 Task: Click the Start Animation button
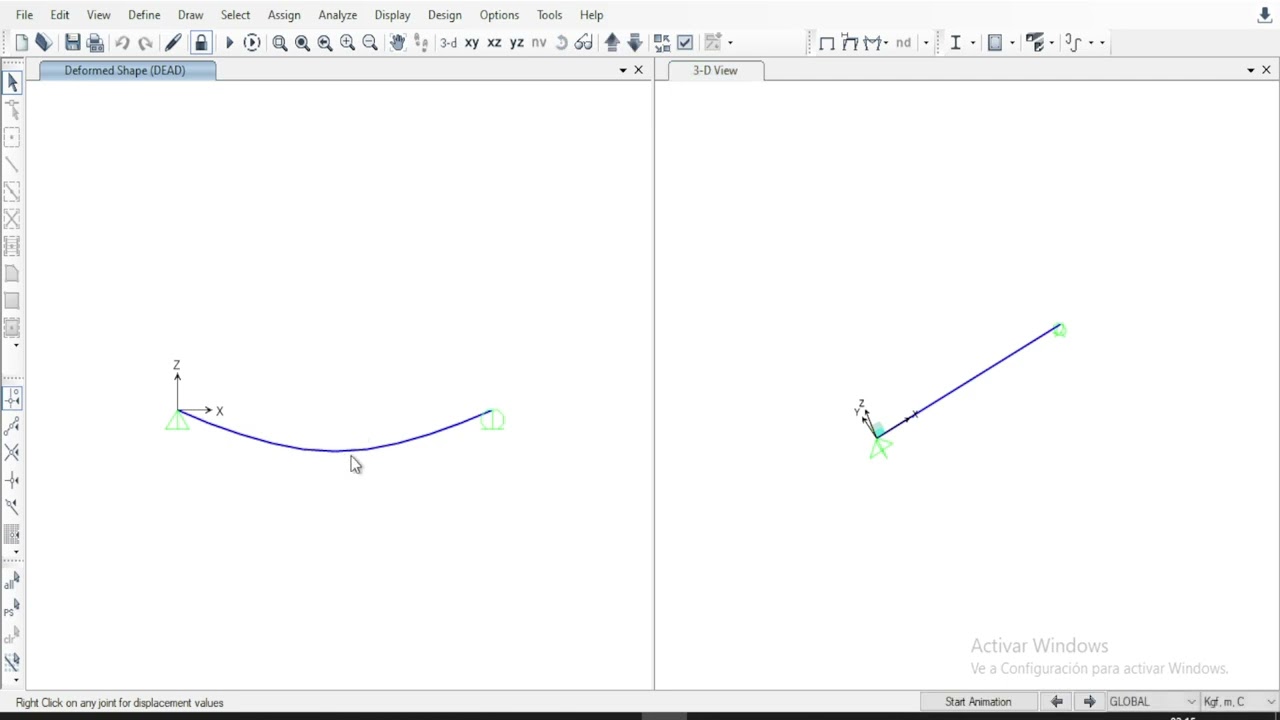click(978, 702)
